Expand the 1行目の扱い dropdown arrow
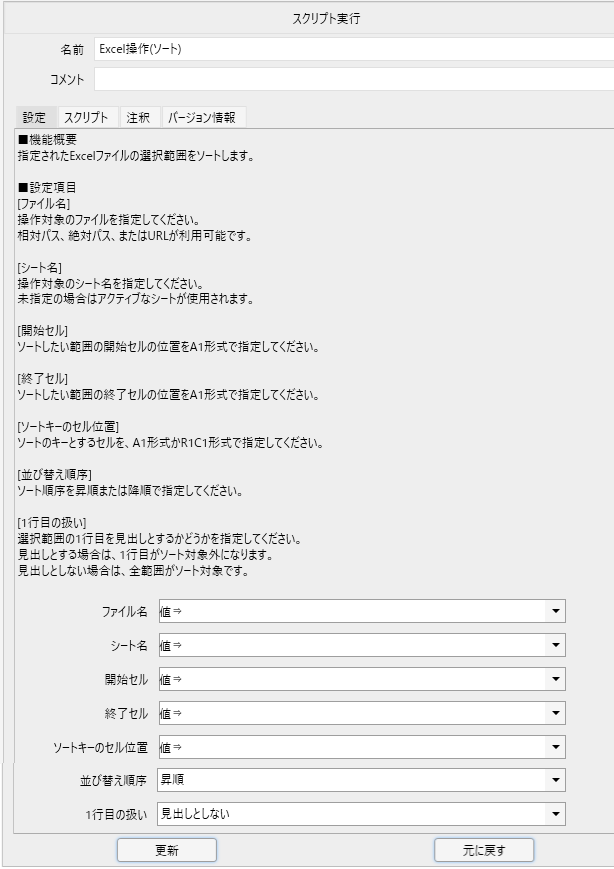The width and height of the screenshot is (614, 869). pyautogui.click(x=555, y=815)
